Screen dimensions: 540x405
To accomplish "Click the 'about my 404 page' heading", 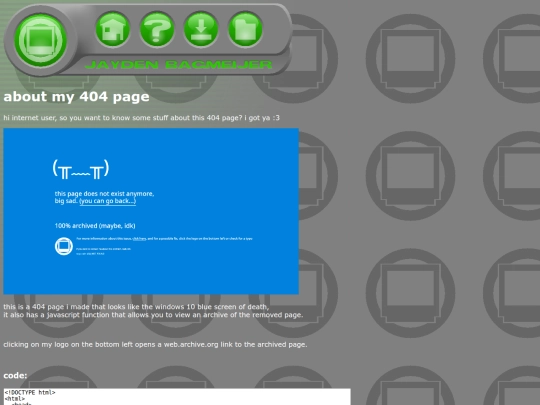I will (x=76, y=97).
